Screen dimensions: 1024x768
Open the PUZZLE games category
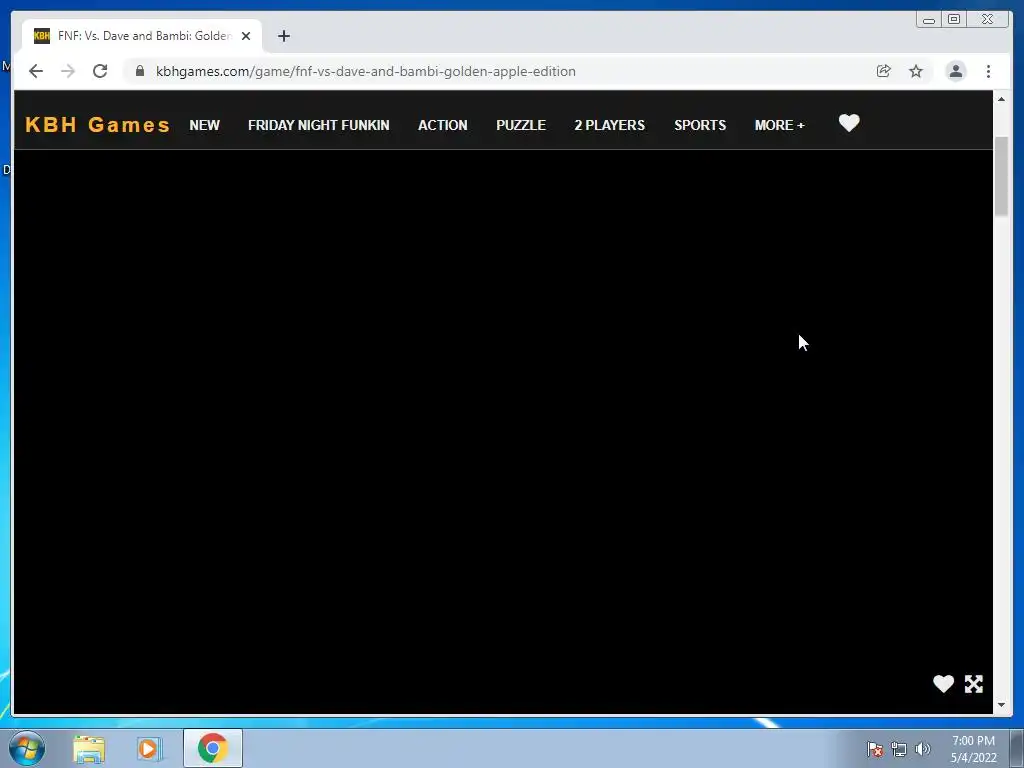[x=521, y=125]
